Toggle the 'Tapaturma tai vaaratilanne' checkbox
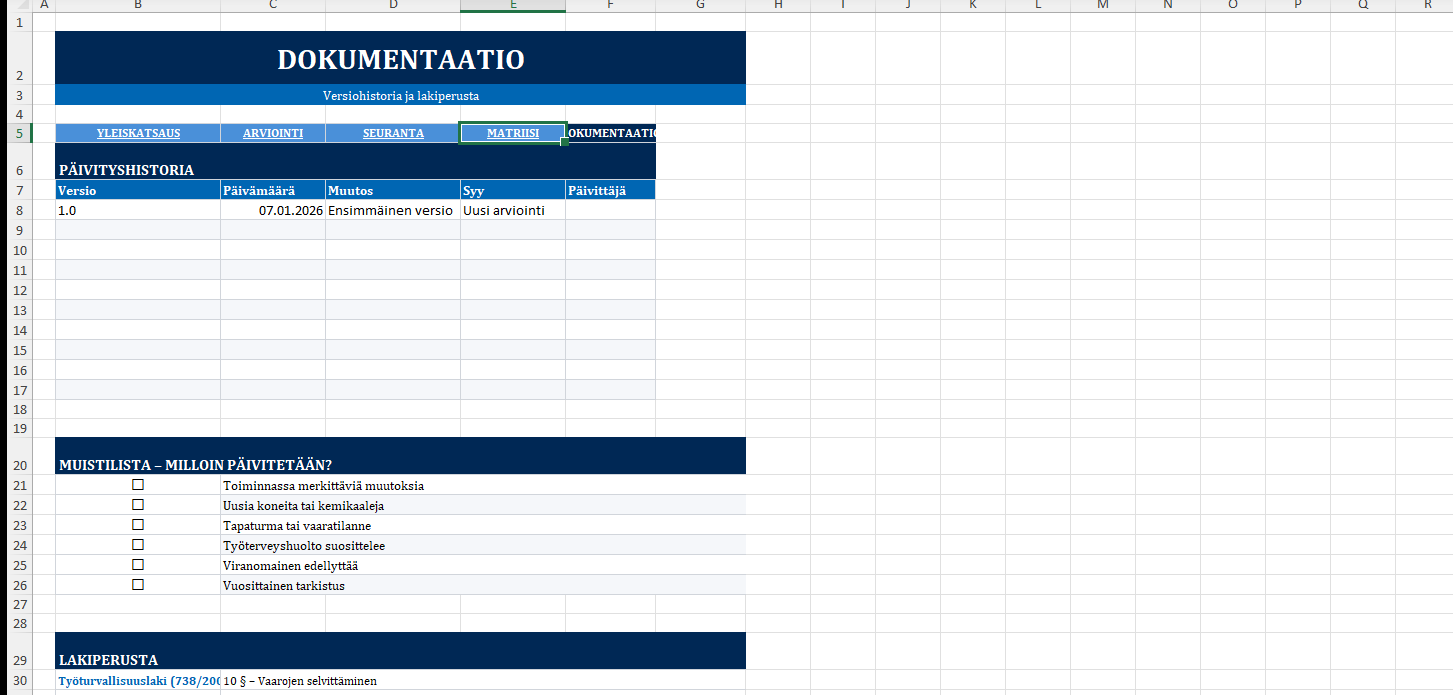 click(138, 525)
